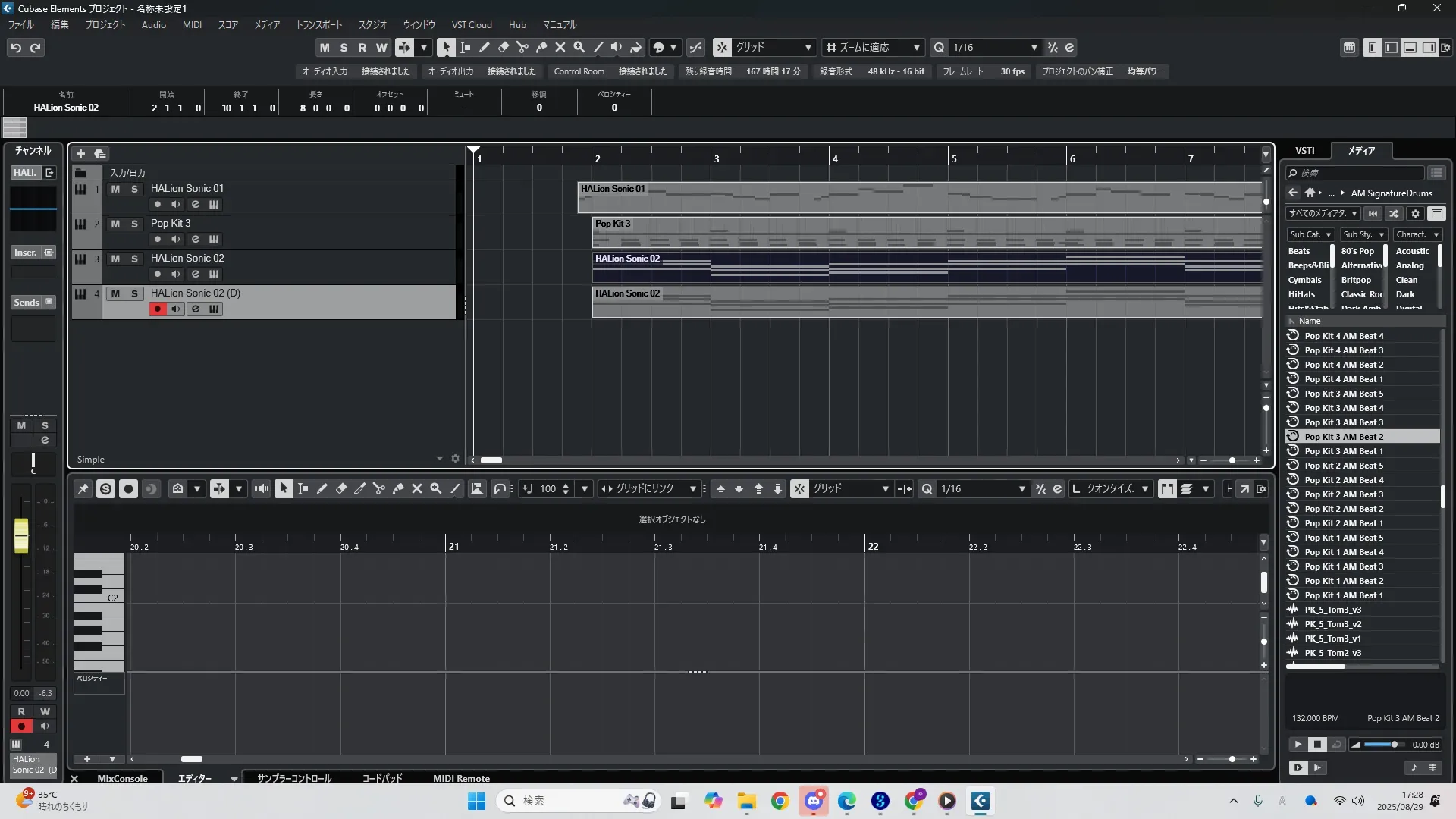
Task: Open the Sub Cat. filter dropdown
Action: click(1310, 235)
